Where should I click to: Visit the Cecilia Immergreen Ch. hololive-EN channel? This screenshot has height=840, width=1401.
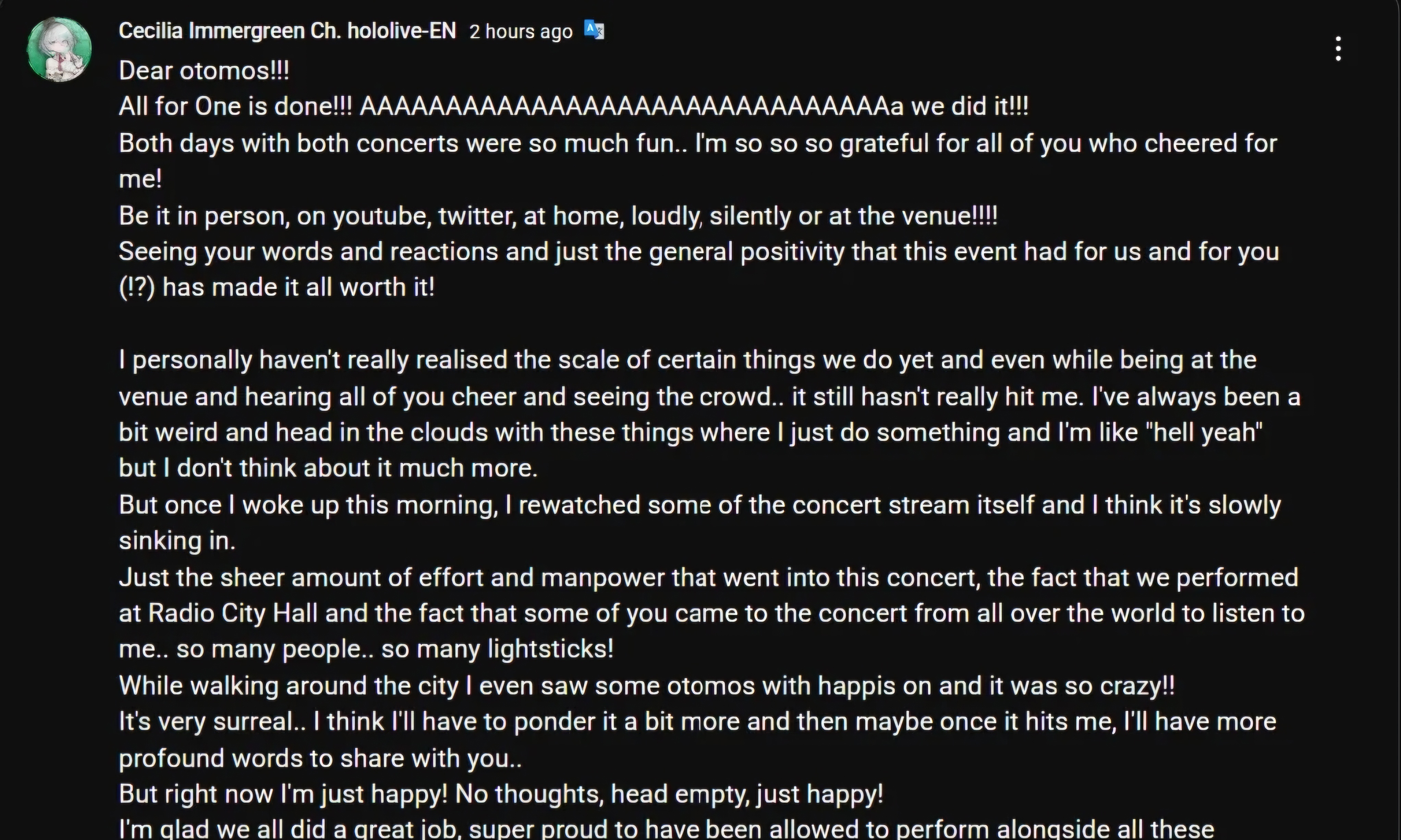click(x=287, y=30)
